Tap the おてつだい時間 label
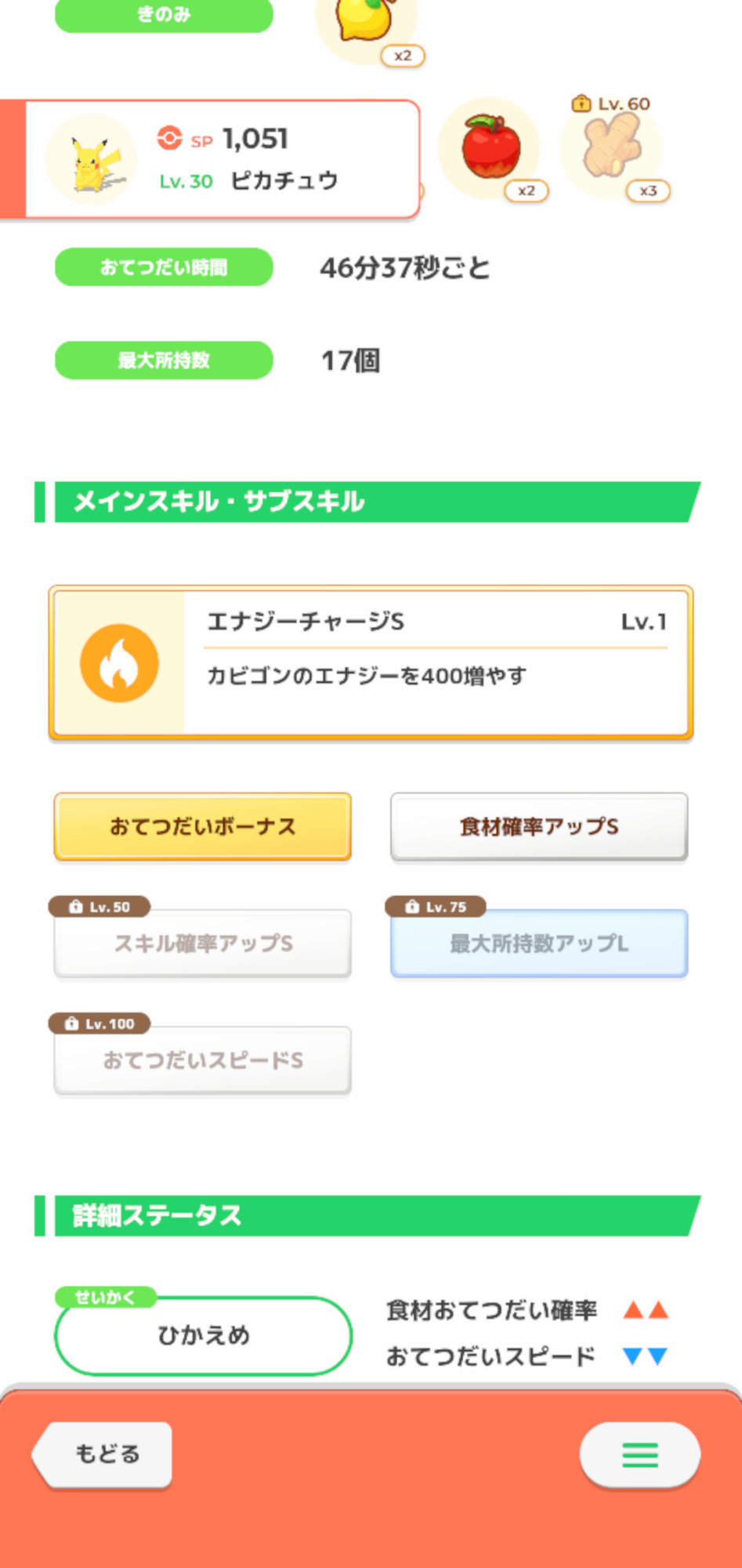This screenshot has height=1568, width=742. click(x=164, y=267)
